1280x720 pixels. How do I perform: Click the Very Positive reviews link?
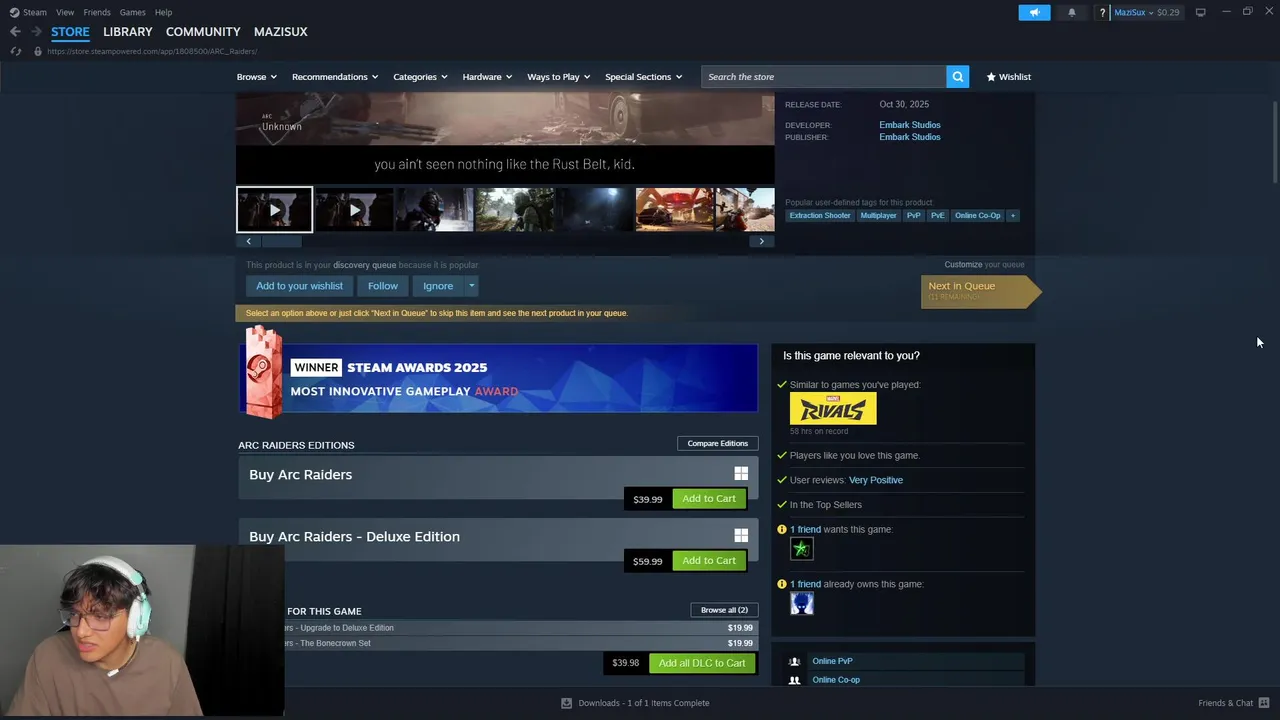(x=875, y=480)
